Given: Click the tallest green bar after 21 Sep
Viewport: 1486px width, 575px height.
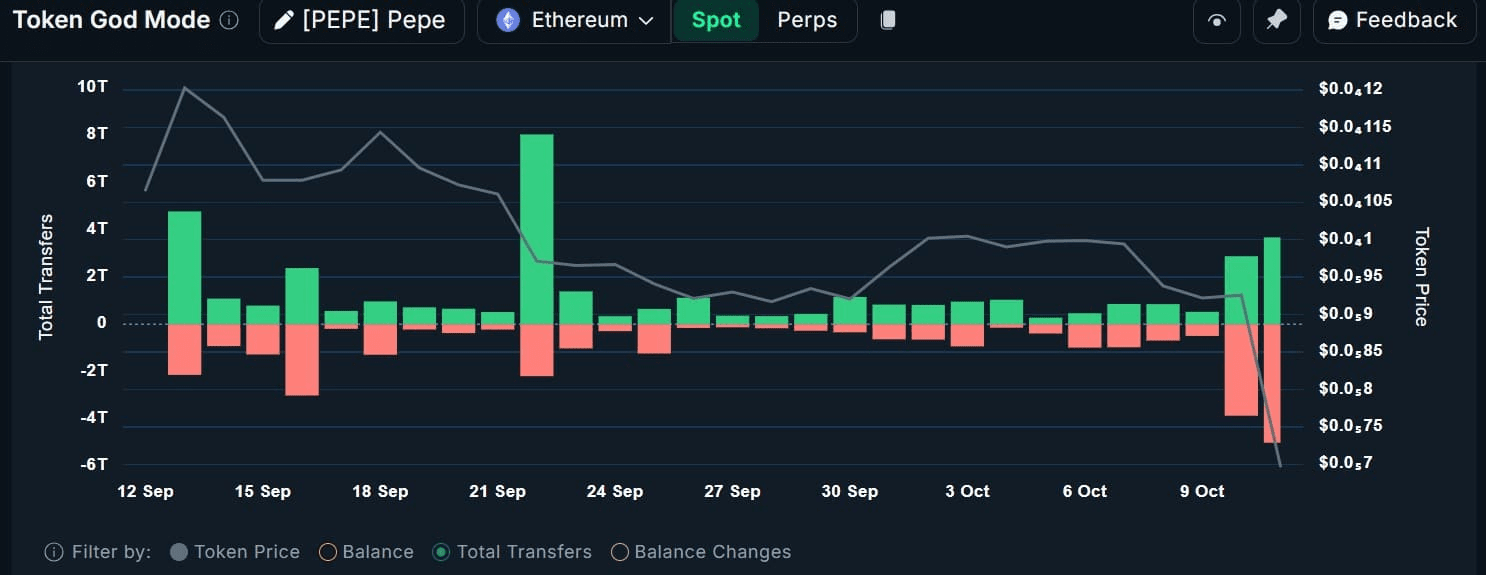Looking at the screenshot, I should point(537,229).
